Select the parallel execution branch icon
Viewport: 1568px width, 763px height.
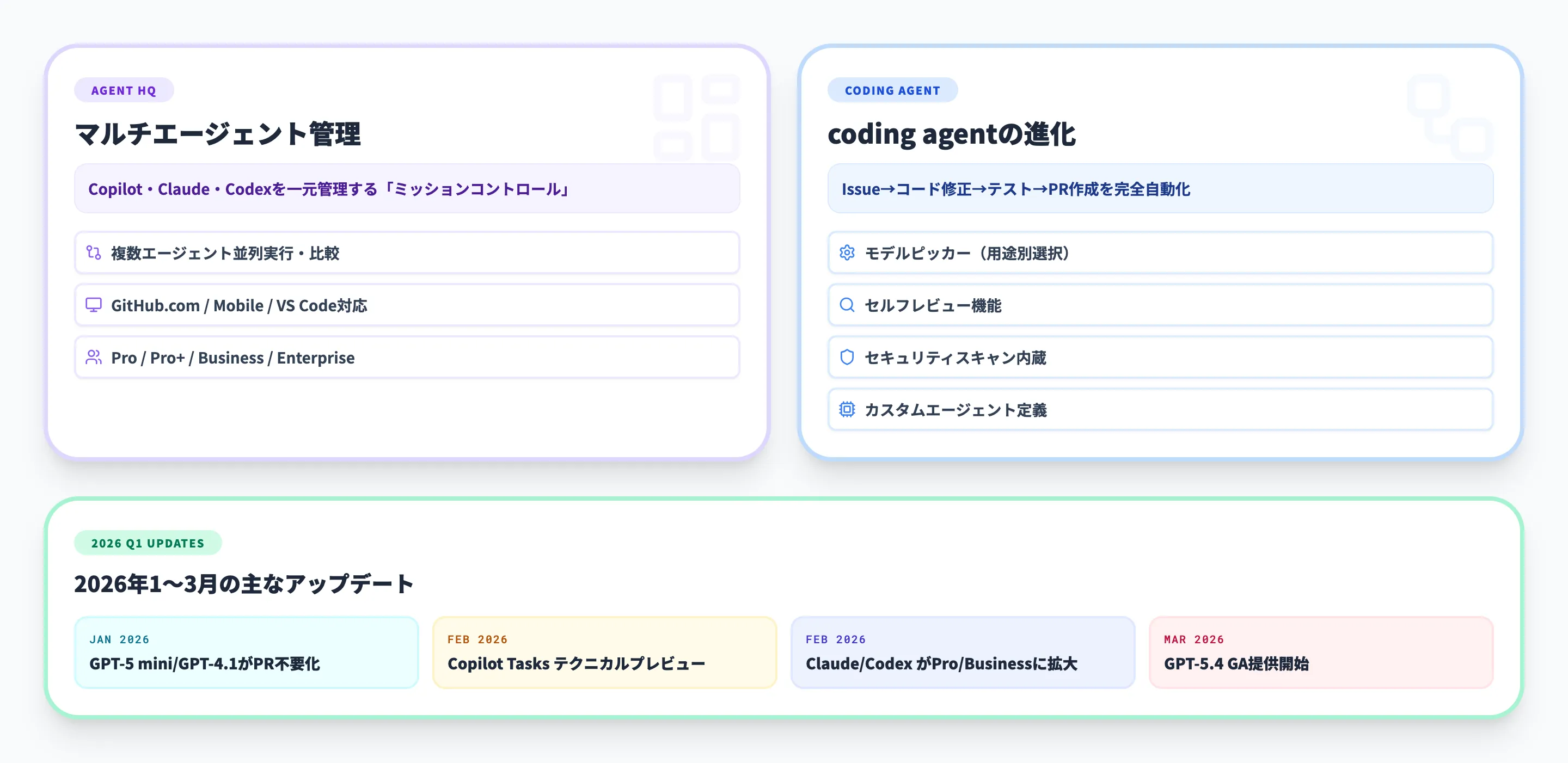click(x=94, y=253)
